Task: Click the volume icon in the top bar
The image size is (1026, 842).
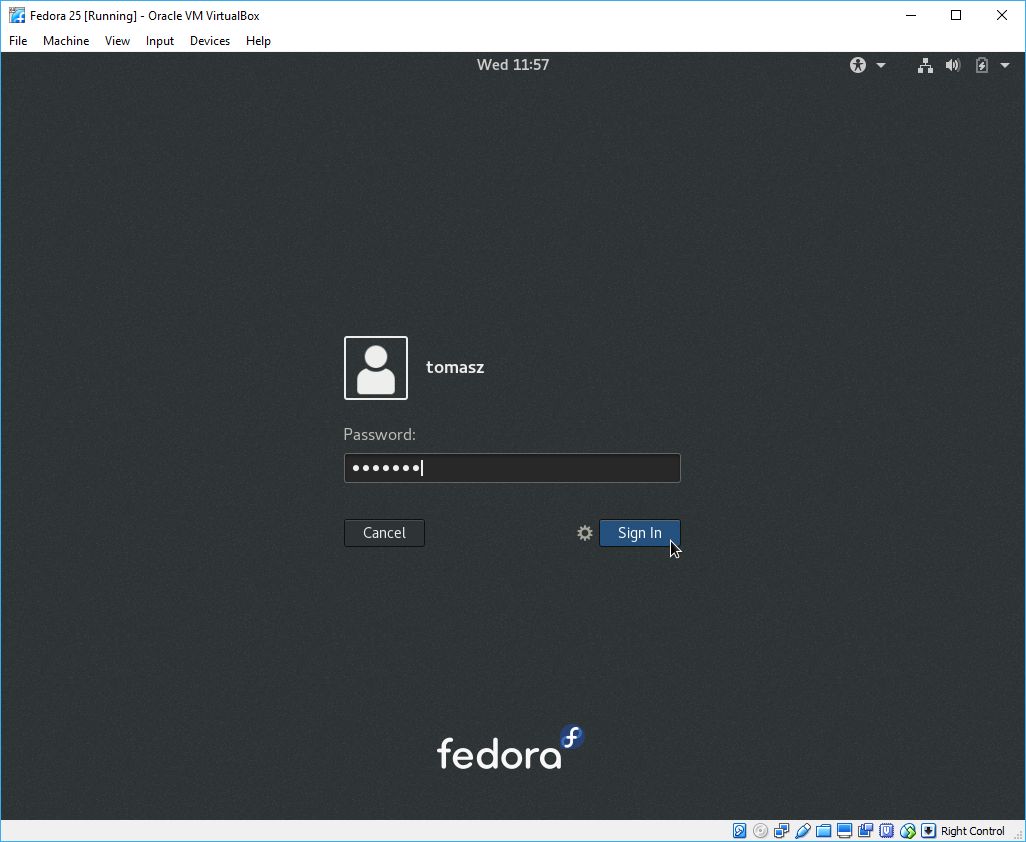Action: [953, 64]
